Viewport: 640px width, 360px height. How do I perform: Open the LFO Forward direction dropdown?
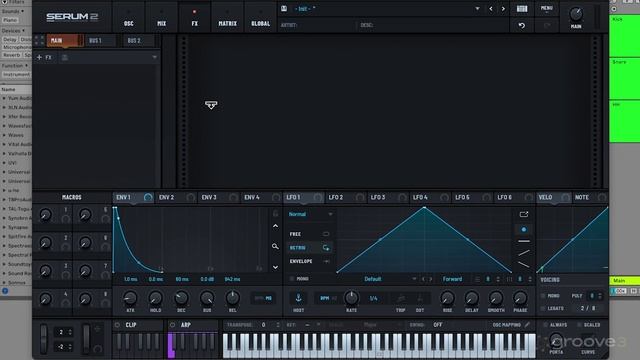[452, 279]
